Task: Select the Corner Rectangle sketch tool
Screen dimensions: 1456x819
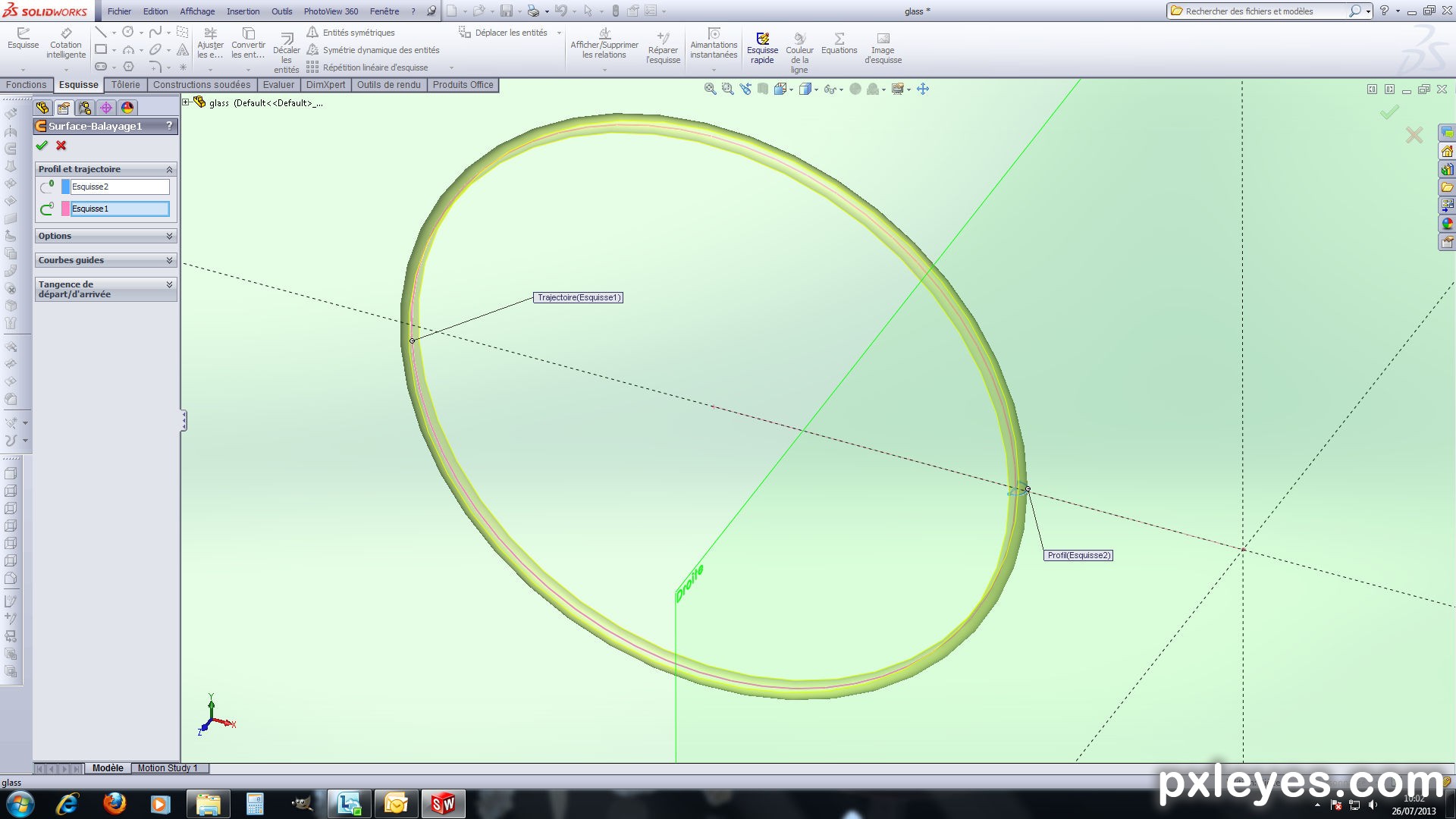Action: pos(100,49)
